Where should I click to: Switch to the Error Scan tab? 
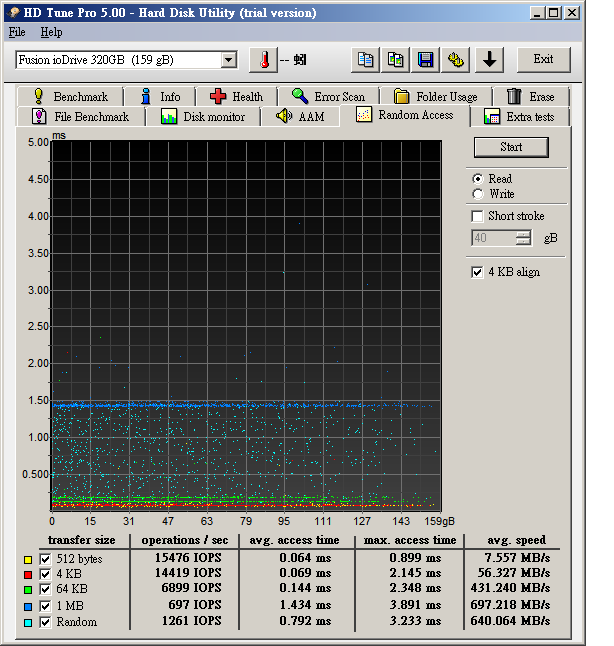[328, 96]
